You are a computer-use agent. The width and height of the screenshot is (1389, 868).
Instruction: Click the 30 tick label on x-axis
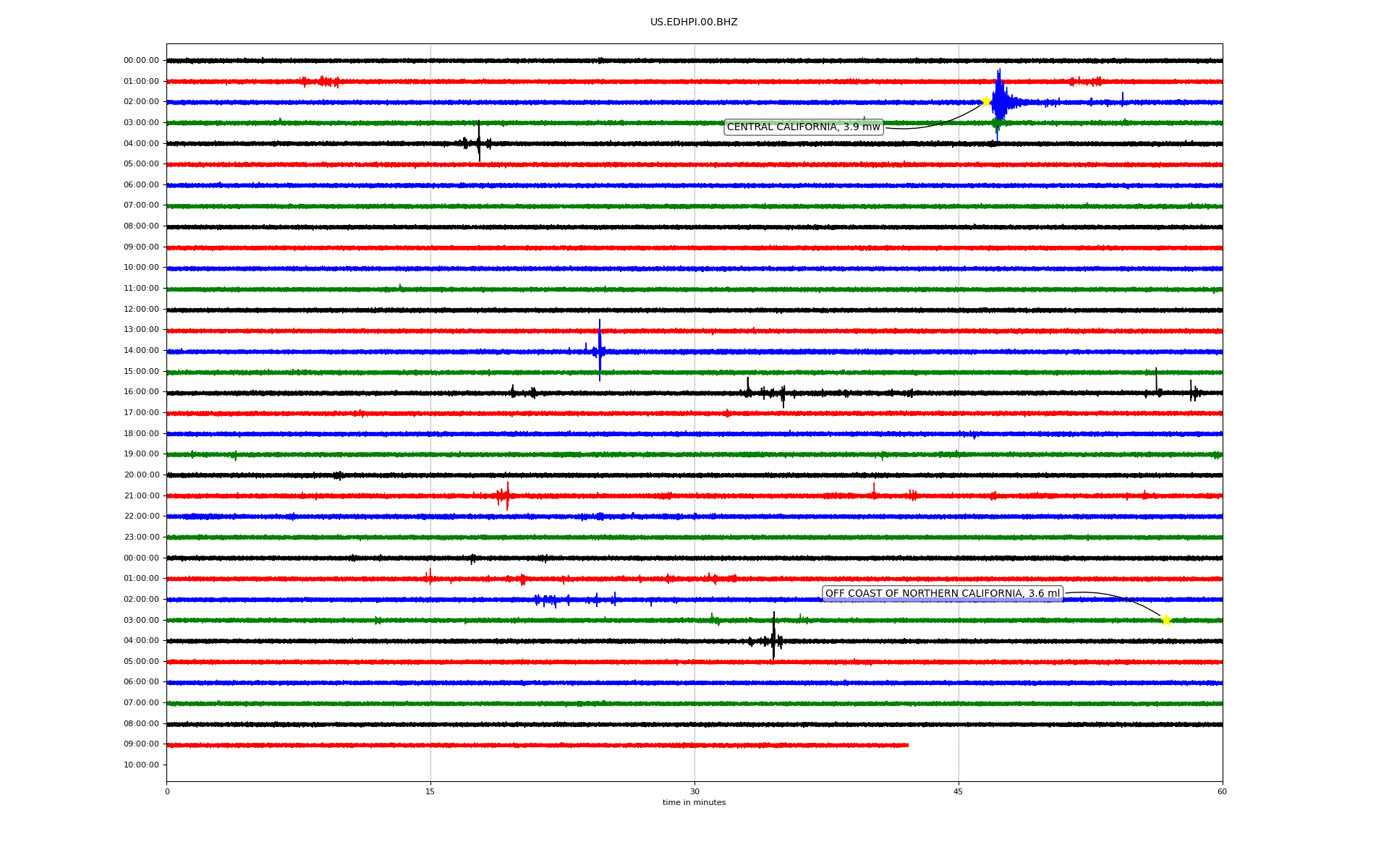coord(694,792)
